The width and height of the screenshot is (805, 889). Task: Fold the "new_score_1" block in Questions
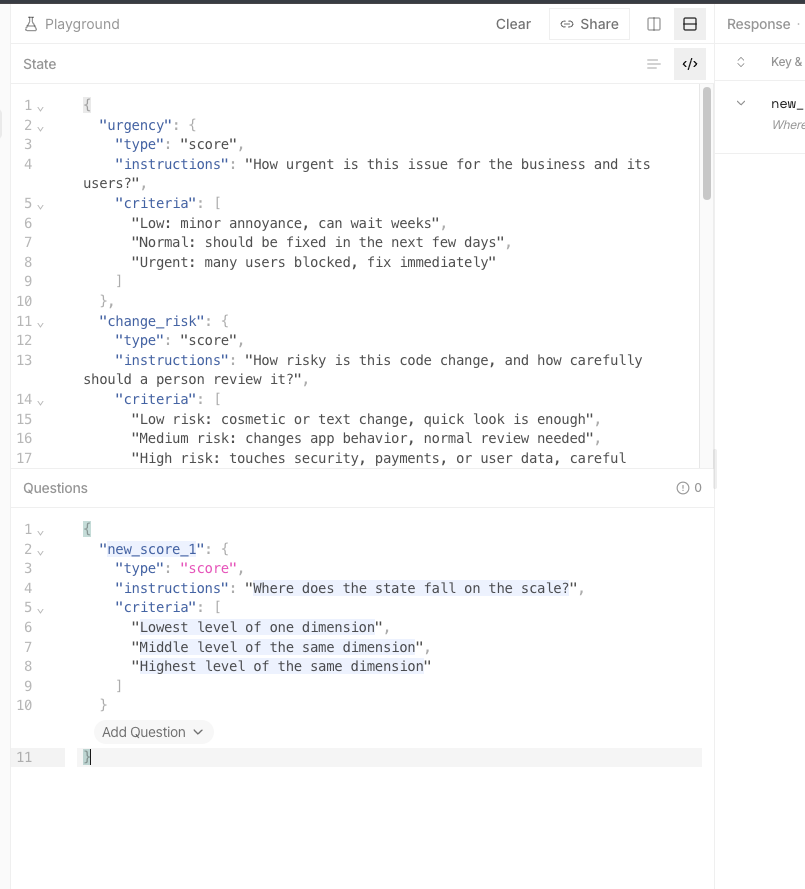coord(40,551)
